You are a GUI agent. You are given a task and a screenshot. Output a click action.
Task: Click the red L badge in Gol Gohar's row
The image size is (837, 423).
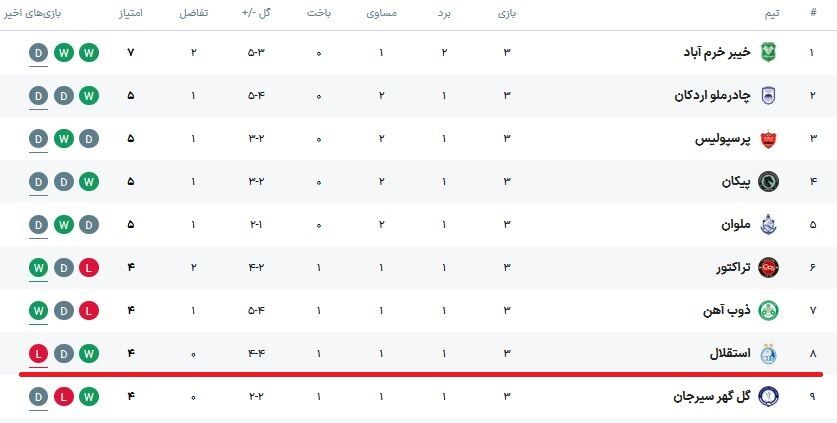click(64, 397)
